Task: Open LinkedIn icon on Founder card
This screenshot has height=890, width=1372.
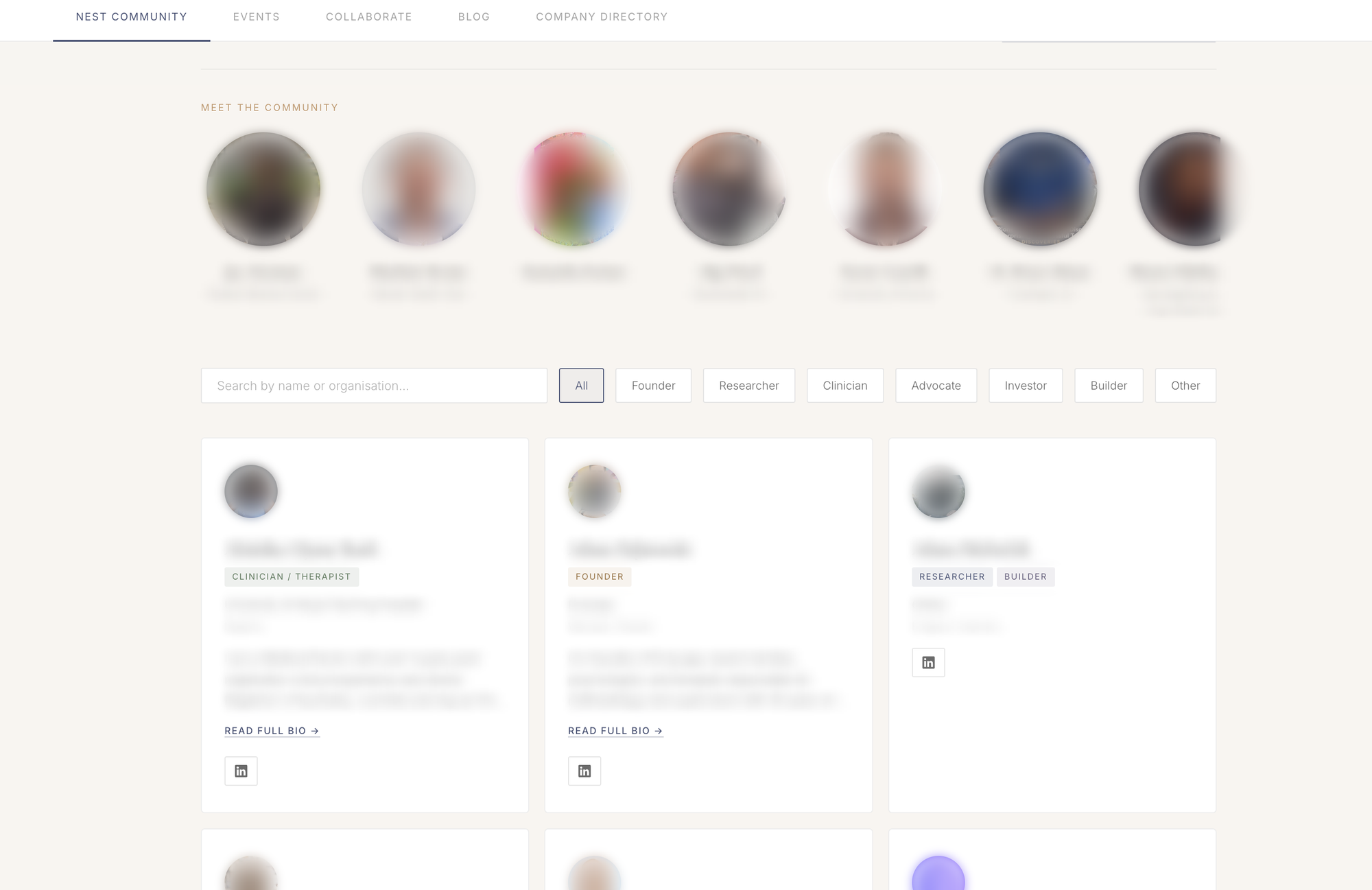Action: 584,771
